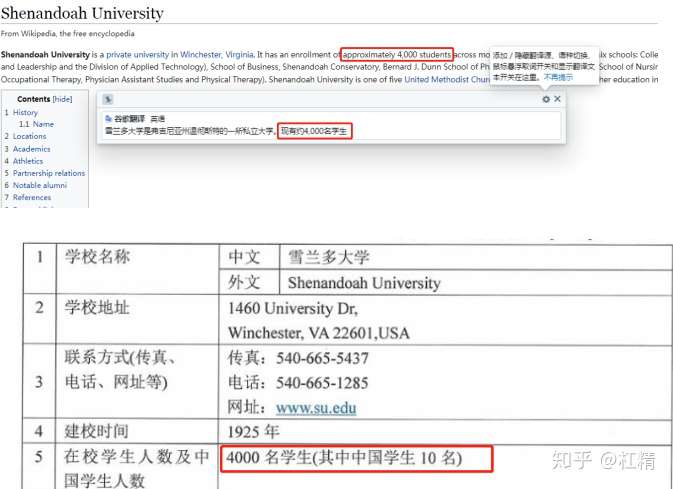Click address line '1460 University Dr,'
Screen dimensions: 673x489
[293, 309]
